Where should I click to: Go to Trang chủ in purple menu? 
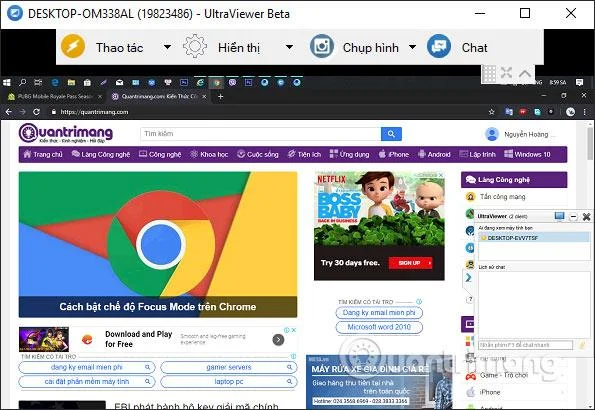(x=43, y=154)
